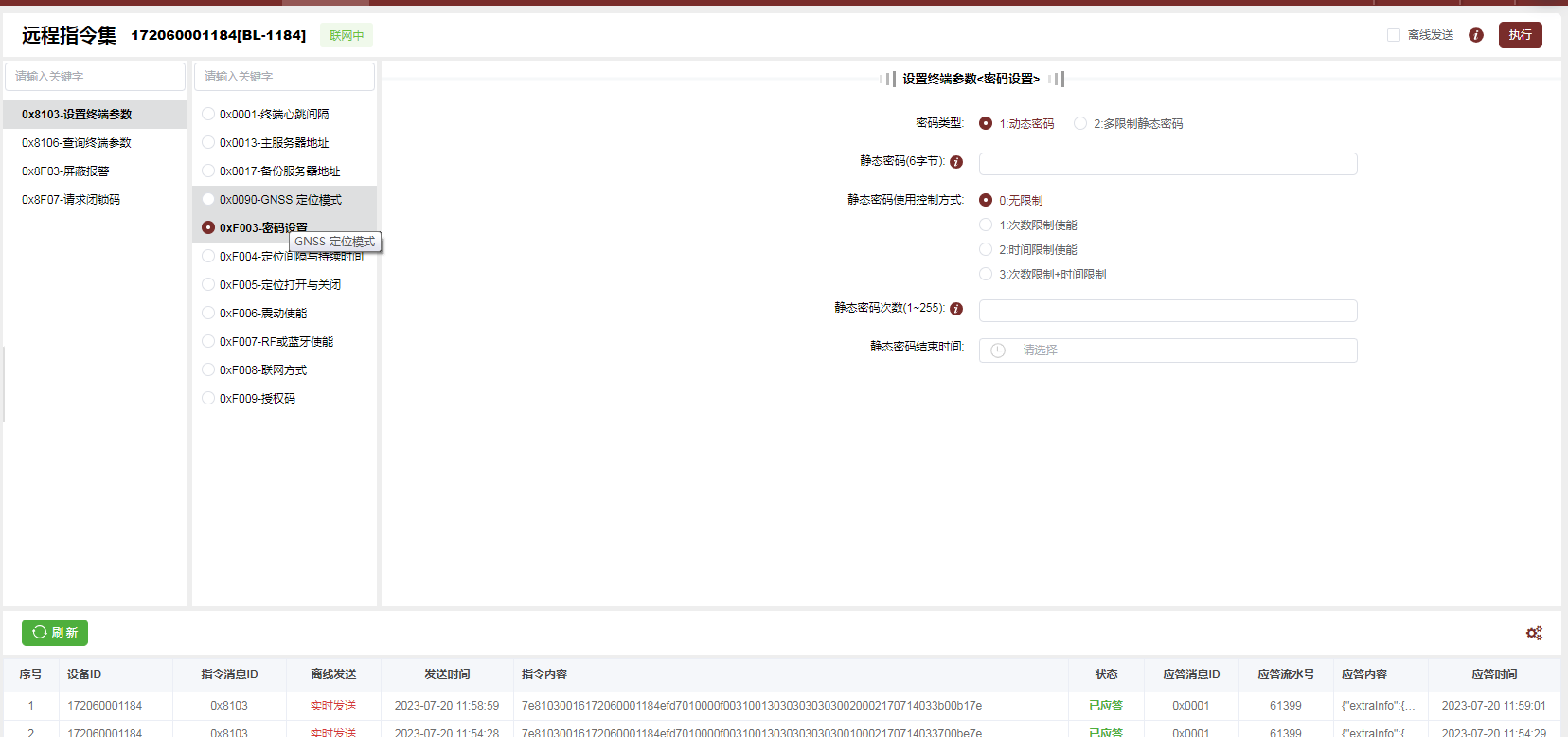The width and height of the screenshot is (1568, 737).
Task: Click the table settings gears icon
Action: (1534, 633)
